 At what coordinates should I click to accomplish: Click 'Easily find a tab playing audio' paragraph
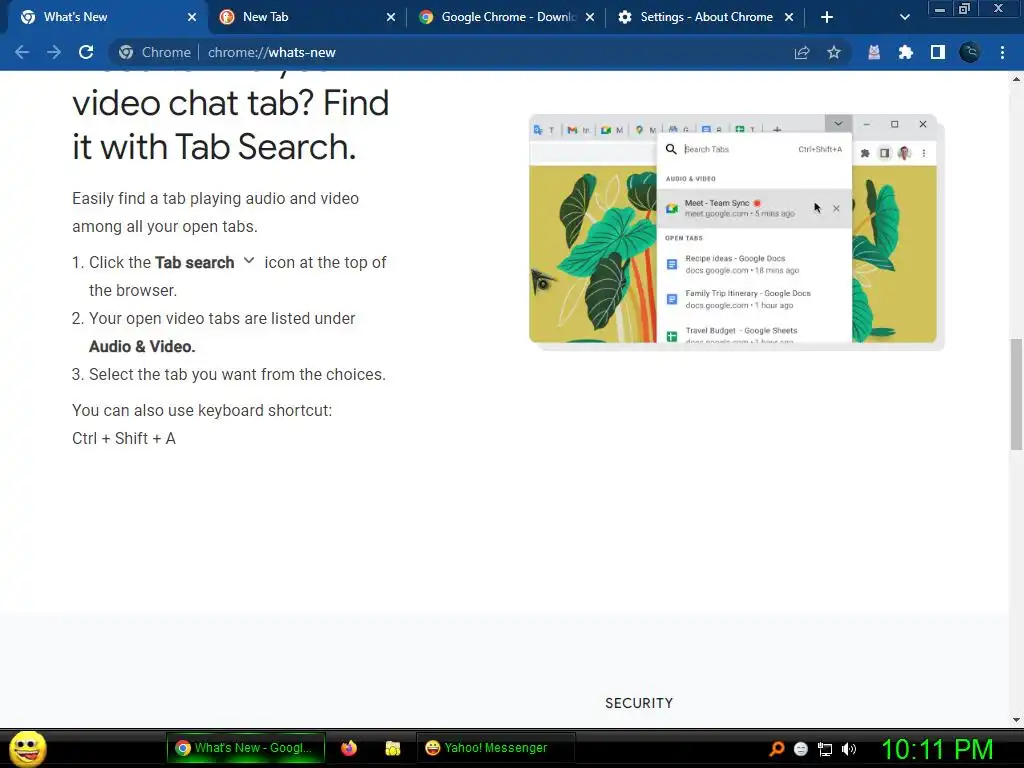[x=216, y=212]
